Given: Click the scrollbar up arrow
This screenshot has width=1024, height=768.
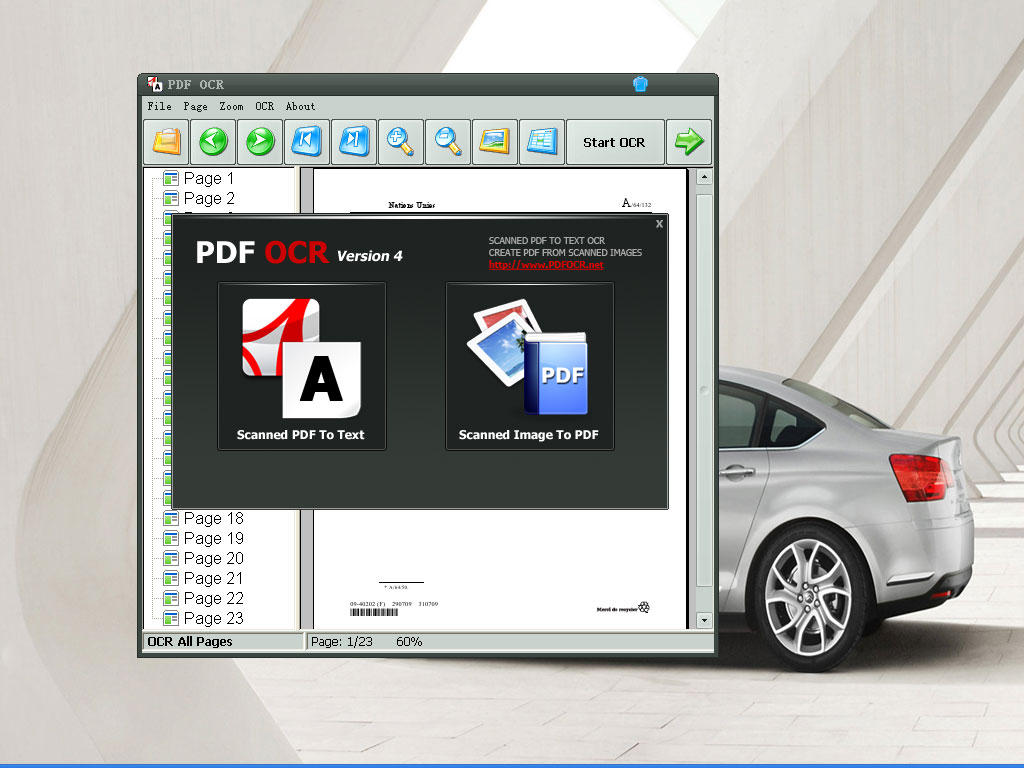Looking at the screenshot, I should coord(704,177).
